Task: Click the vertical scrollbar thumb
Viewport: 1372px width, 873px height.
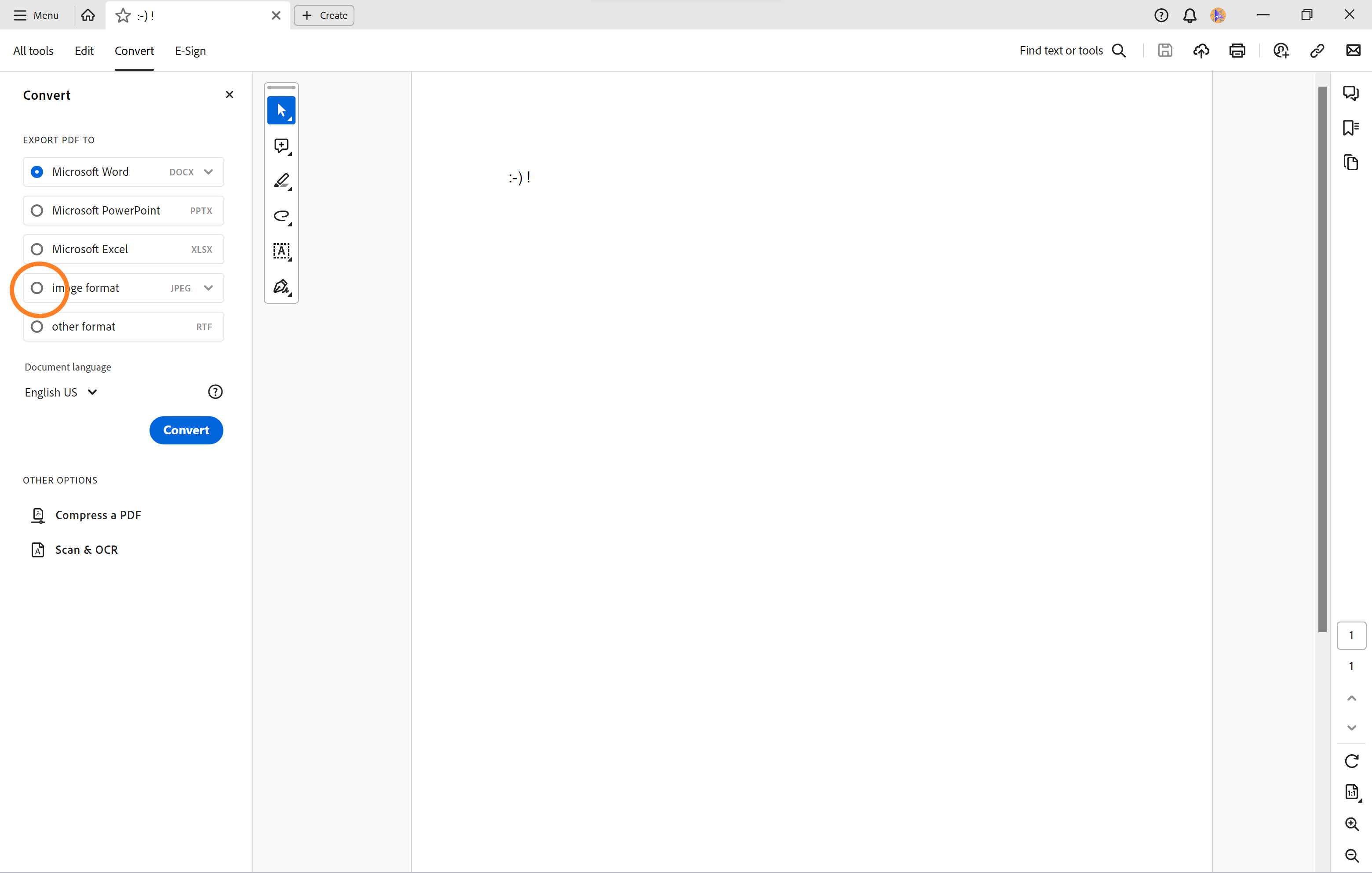Action: pyautogui.click(x=1322, y=359)
